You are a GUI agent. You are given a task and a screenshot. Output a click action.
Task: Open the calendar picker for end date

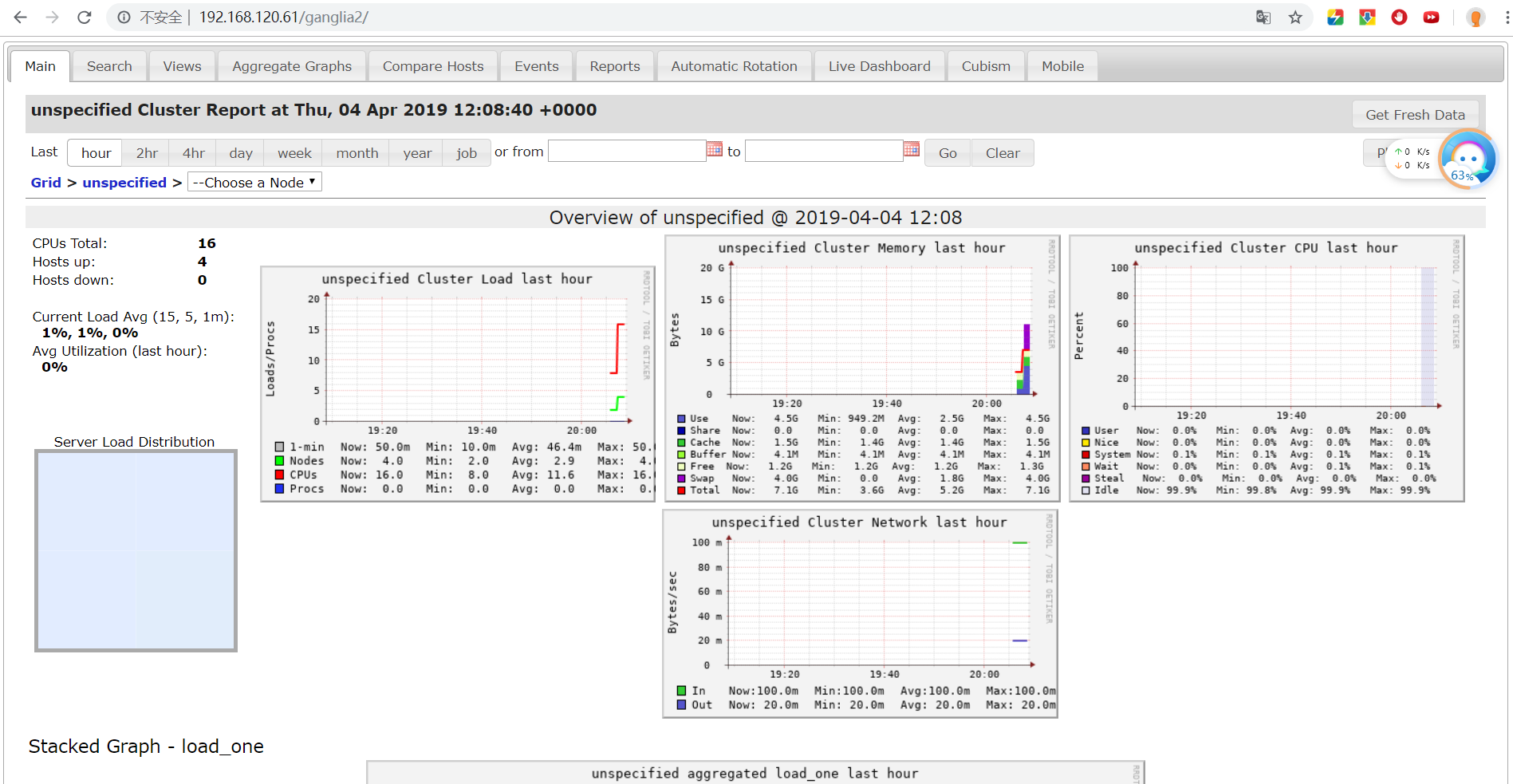912,148
